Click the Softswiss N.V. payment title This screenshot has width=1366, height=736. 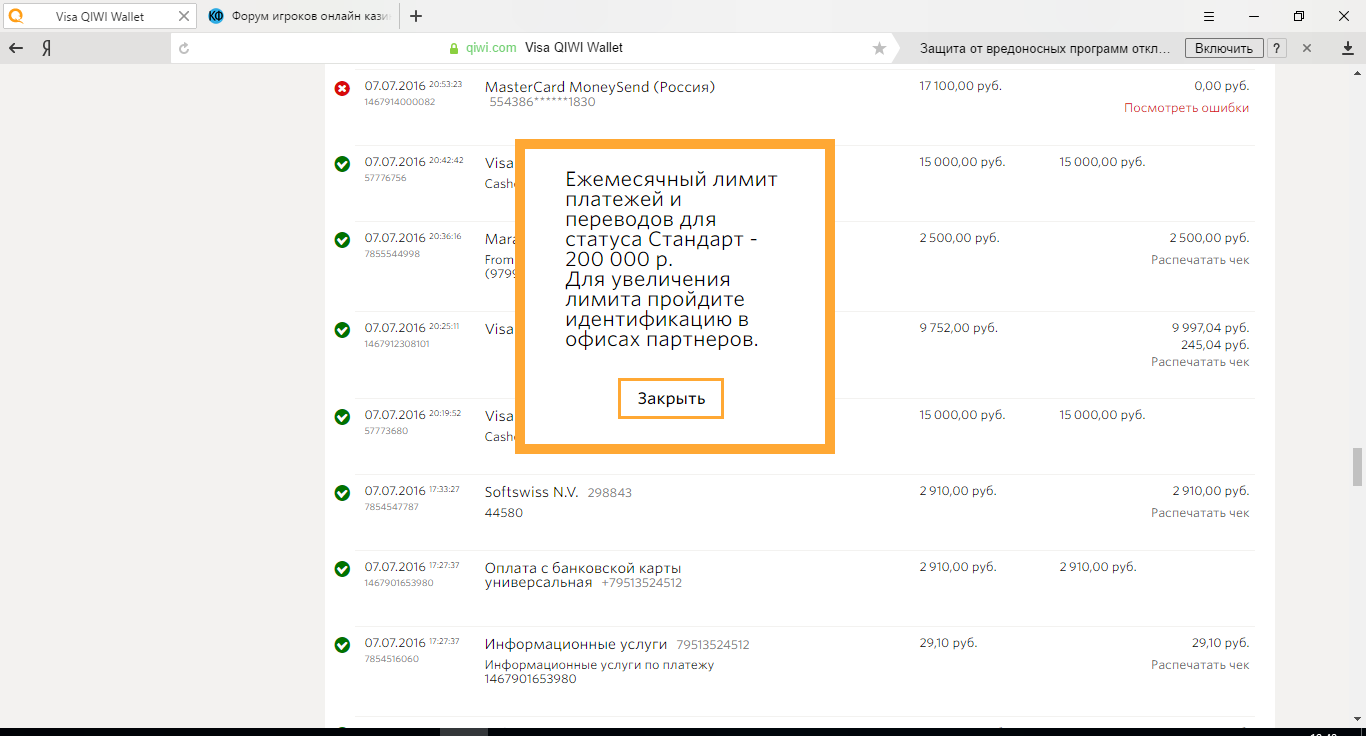[532, 492]
